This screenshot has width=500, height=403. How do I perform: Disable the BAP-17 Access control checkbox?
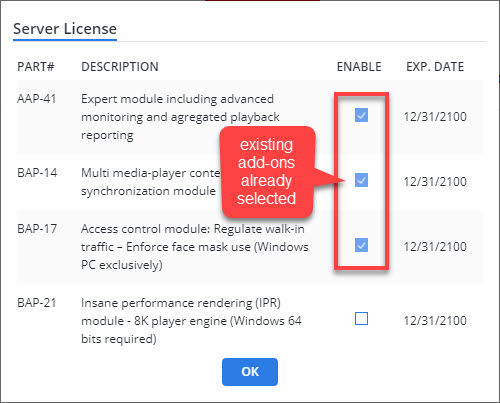361,245
